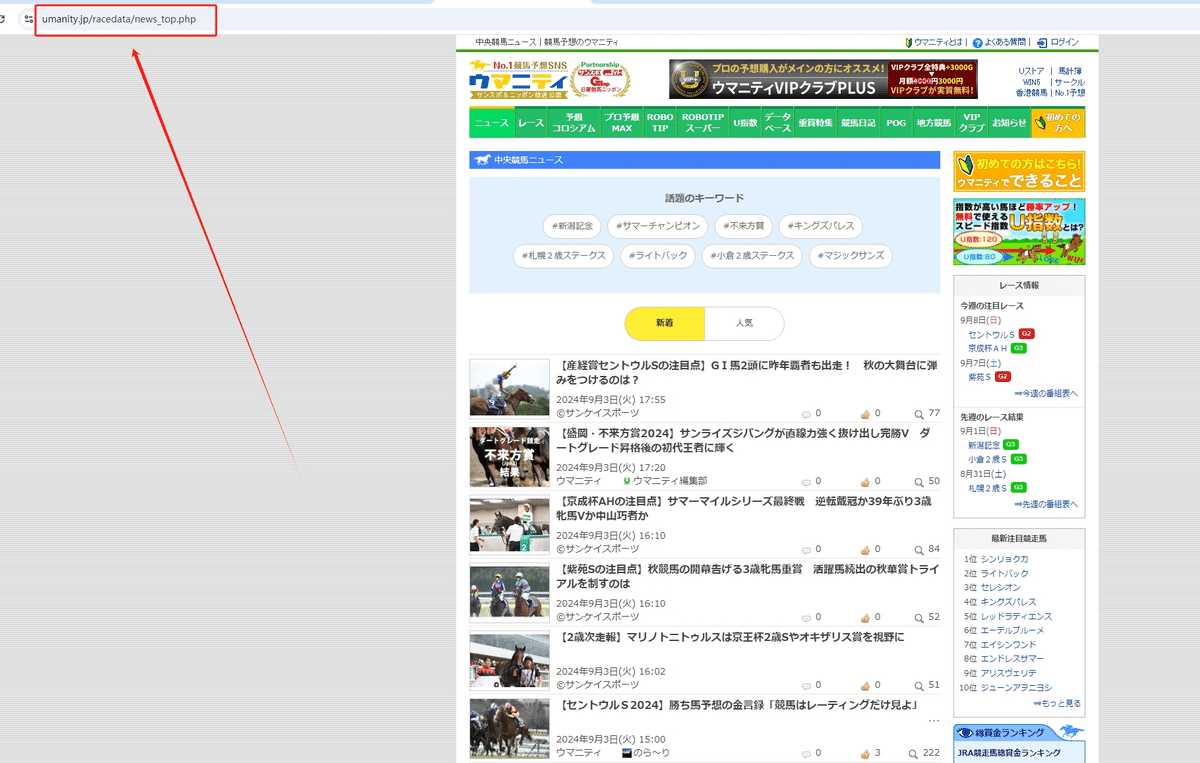Click the #ライトバック keyword tag

point(658,256)
